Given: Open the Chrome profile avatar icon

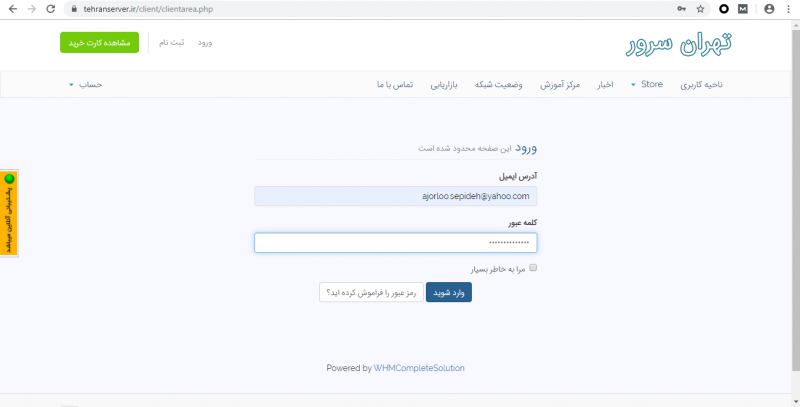Looking at the screenshot, I should (768, 8).
